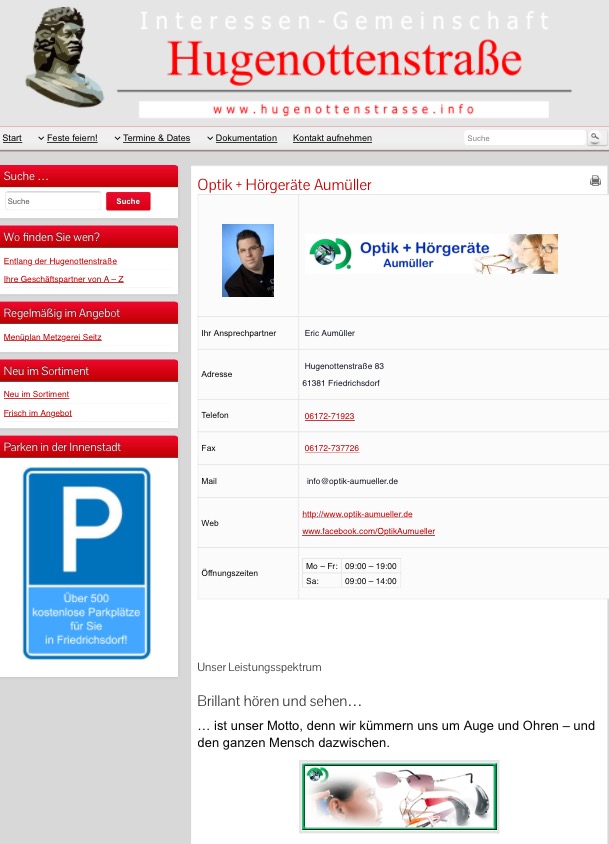Select the text 61381 Friedrichsdorf
Viewport: 609px width, 844px height.
click(341, 383)
